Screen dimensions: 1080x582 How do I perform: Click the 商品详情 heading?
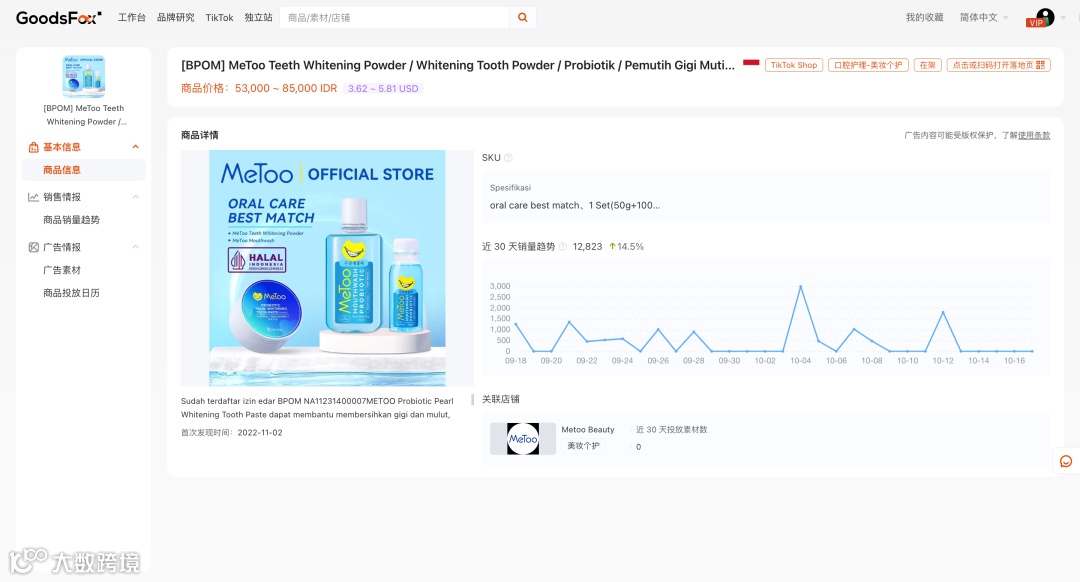click(x=200, y=135)
